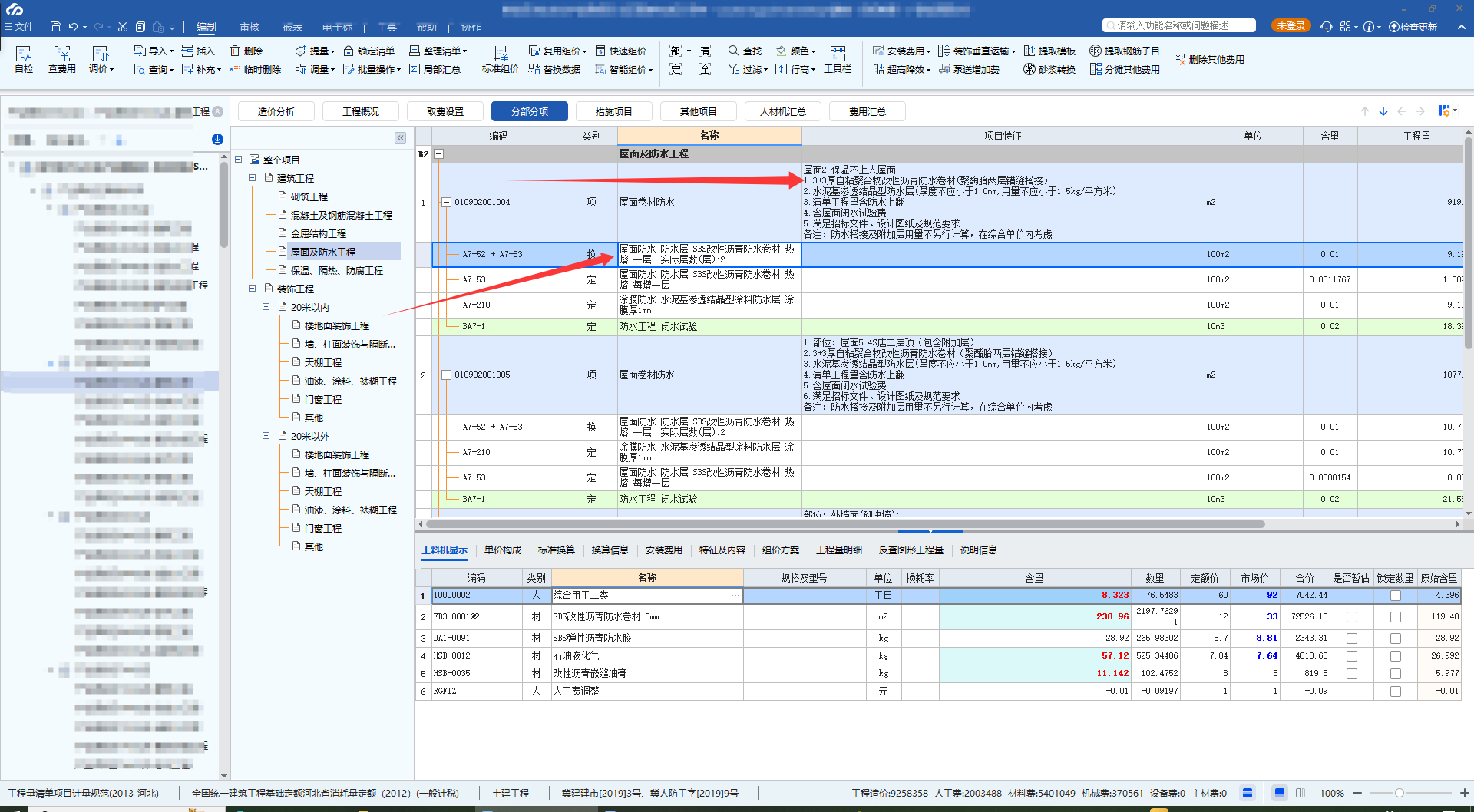The image size is (1474, 812).
Task: Collapse the 装饰工程 tree node
Action: (252, 289)
